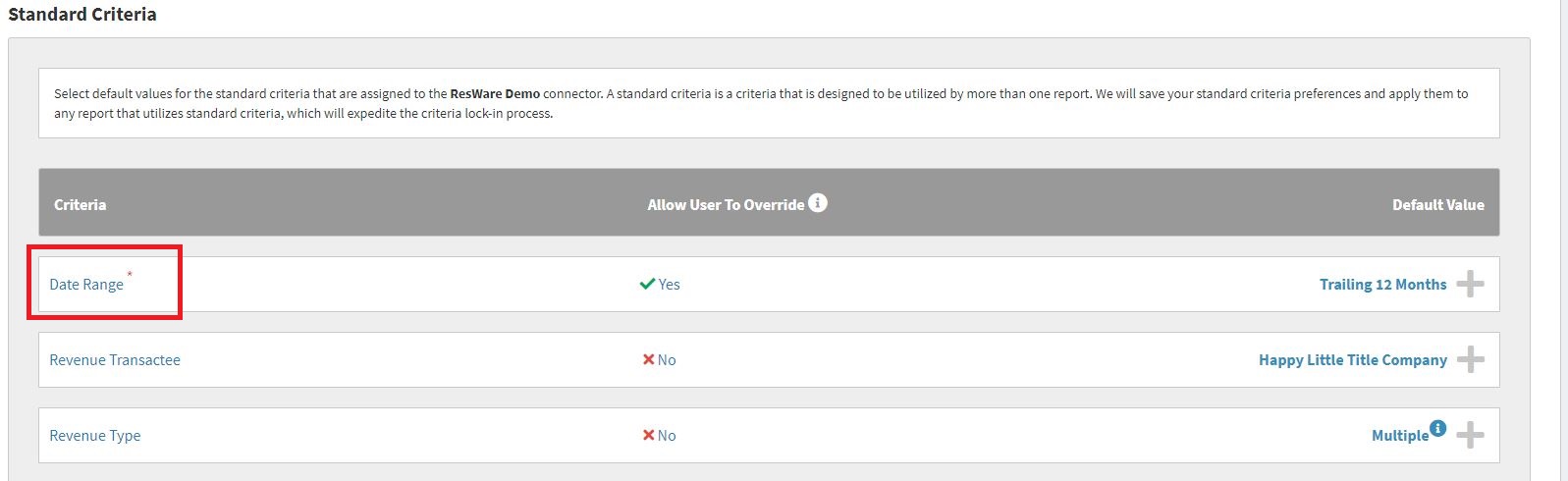Click the Standard Criteria section heading
Viewport: 1568px width, 481px height.
[82, 15]
